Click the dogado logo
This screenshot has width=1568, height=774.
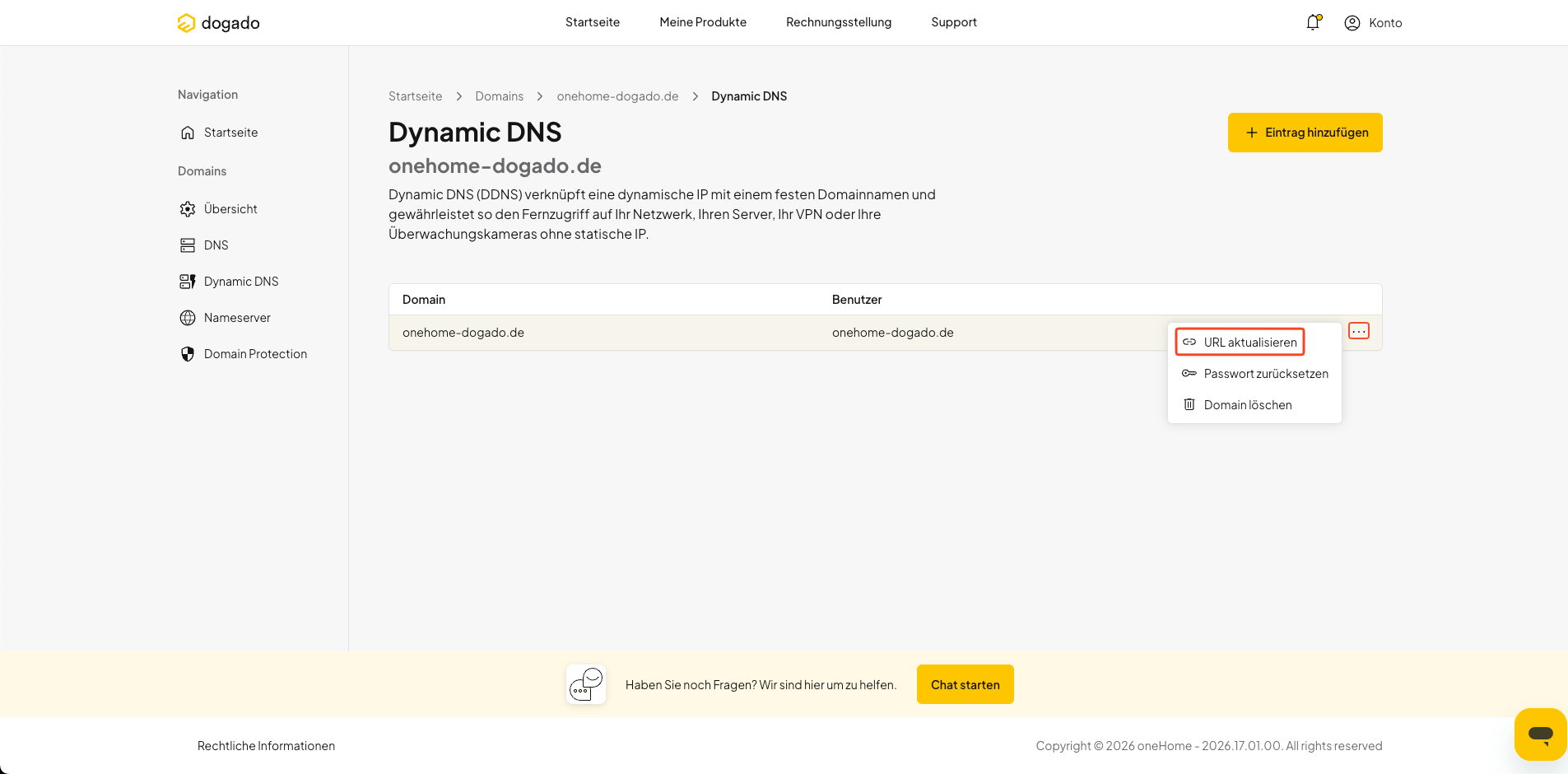click(x=218, y=23)
